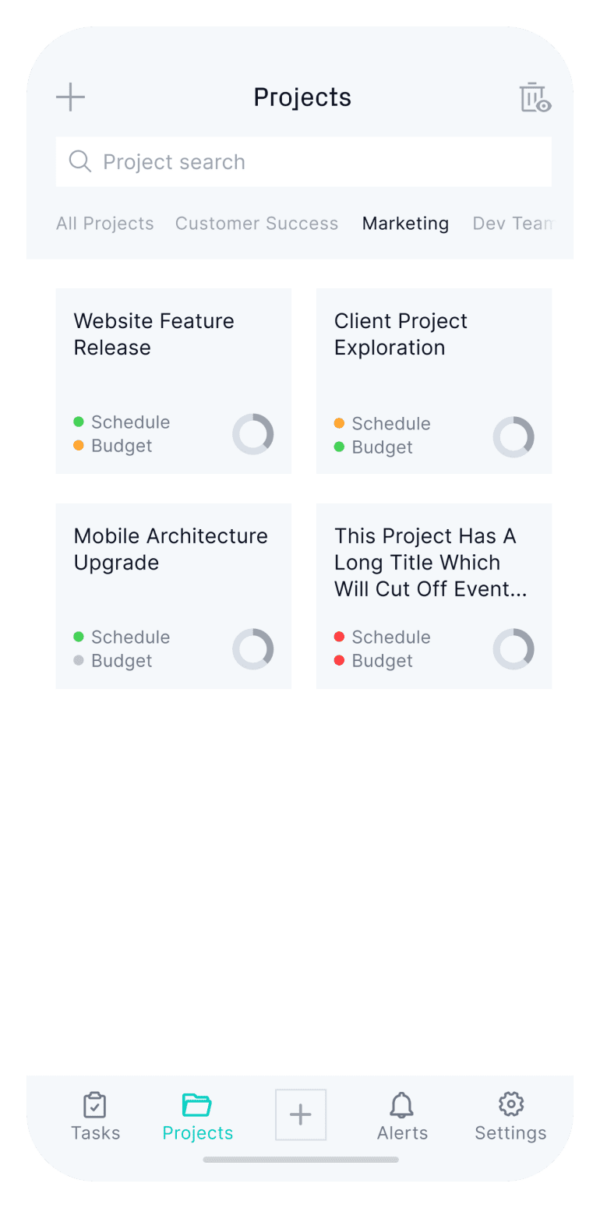Viewport: 600px width, 1208px height.
Task: Open the archived projects trash icon
Action: (x=533, y=96)
